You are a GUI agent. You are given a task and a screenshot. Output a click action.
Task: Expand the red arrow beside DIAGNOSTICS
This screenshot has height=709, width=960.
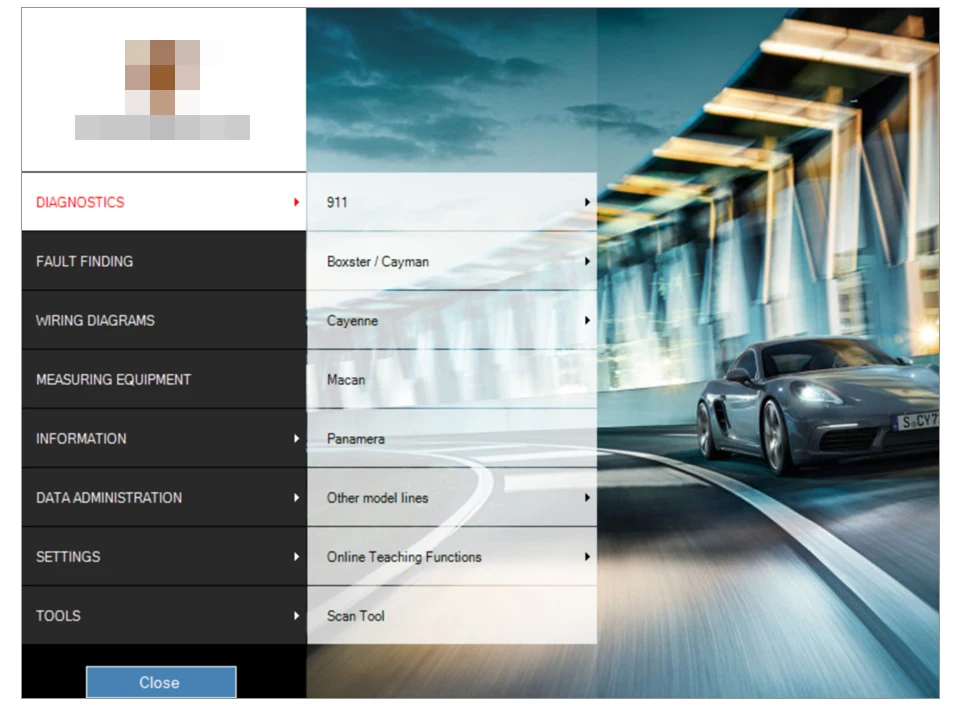point(296,202)
